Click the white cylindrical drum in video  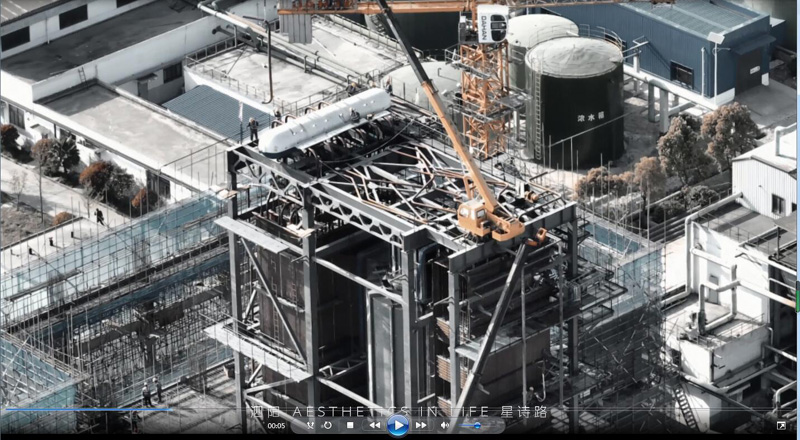323,120
